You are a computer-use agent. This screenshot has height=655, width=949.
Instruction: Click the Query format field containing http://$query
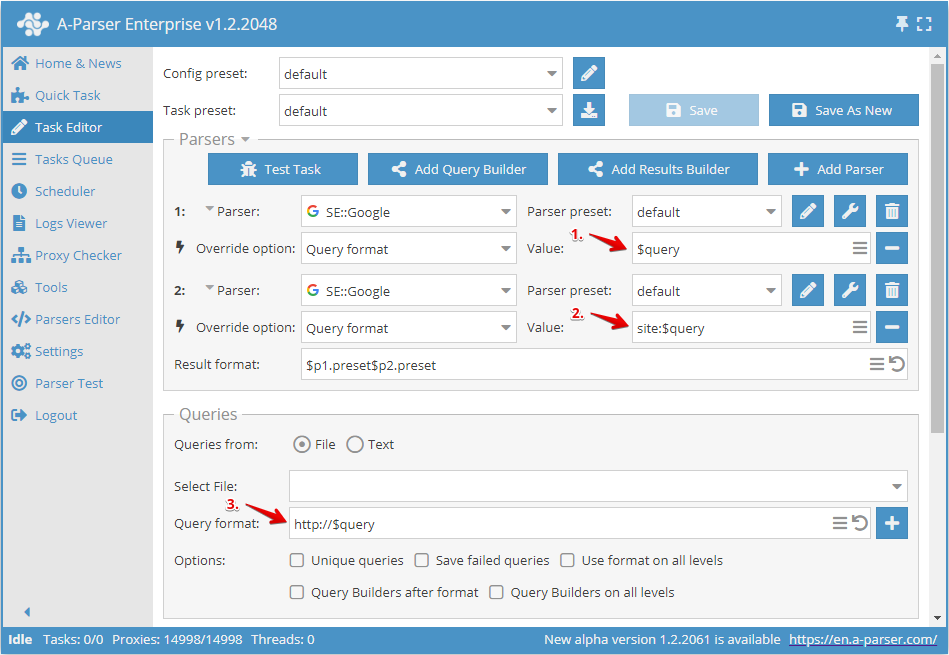(560, 524)
